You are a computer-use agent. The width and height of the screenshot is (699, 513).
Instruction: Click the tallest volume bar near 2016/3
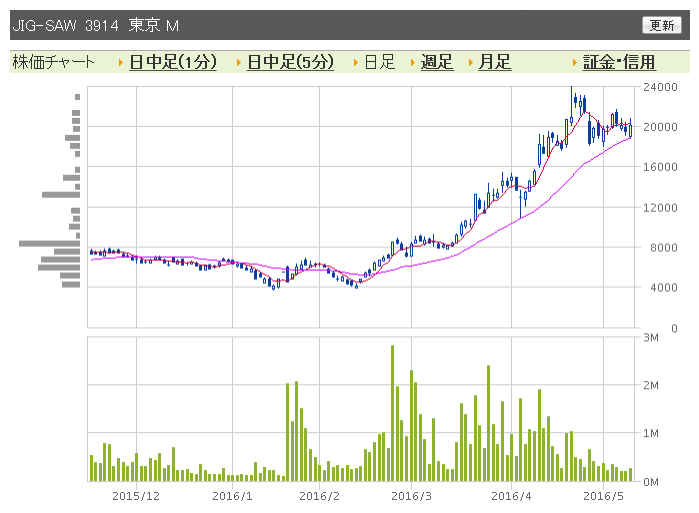392,413
